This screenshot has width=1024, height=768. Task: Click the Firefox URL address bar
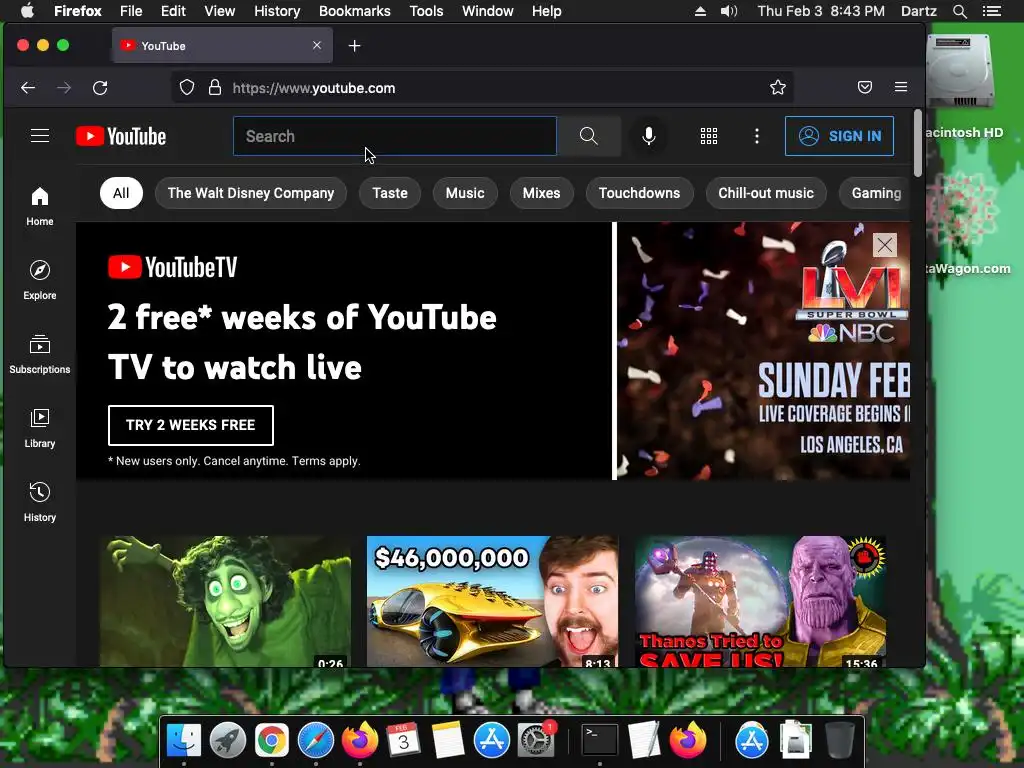coord(482,88)
